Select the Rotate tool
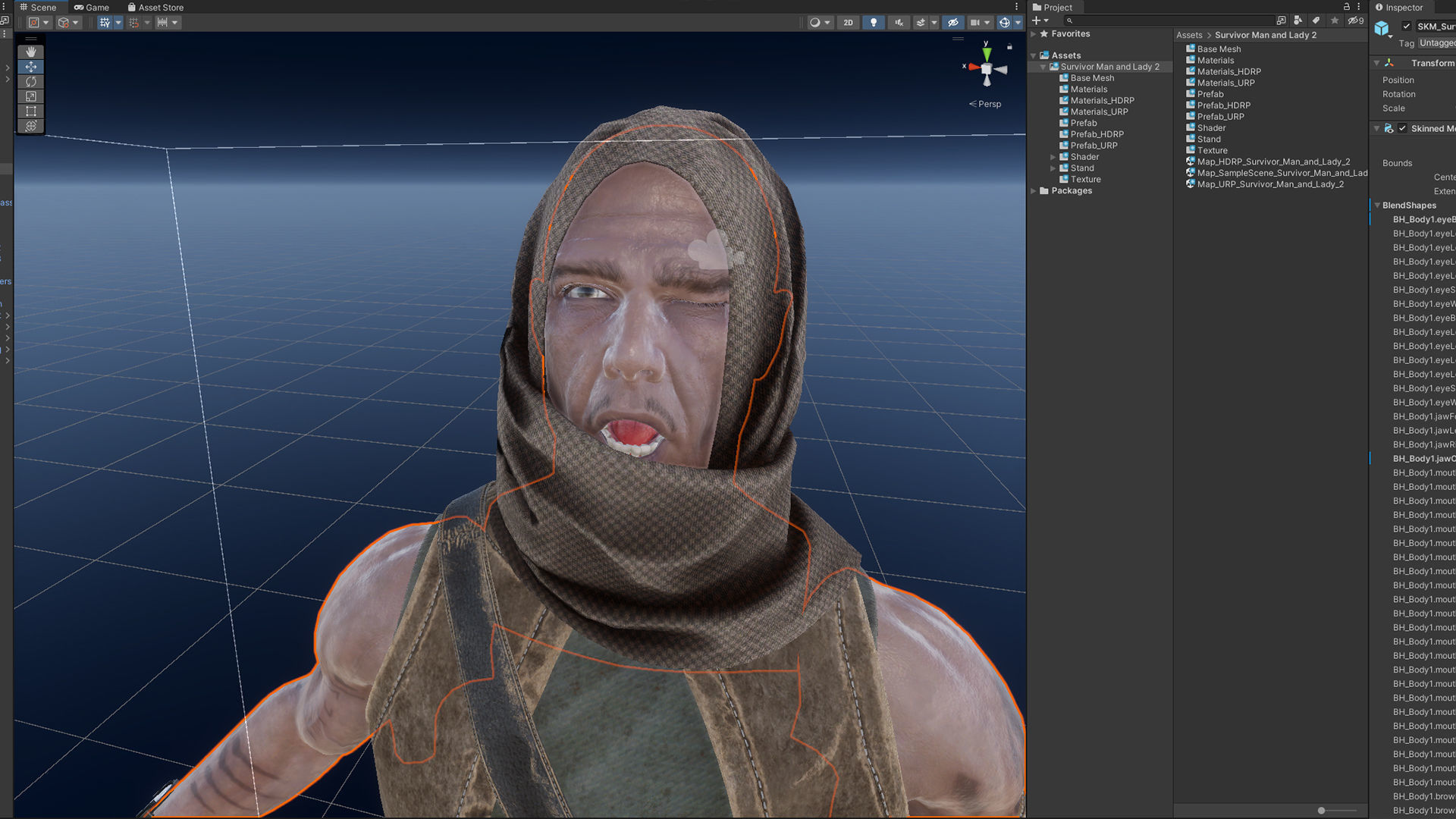Screen dimensions: 1456x819 tap(31, 82)
